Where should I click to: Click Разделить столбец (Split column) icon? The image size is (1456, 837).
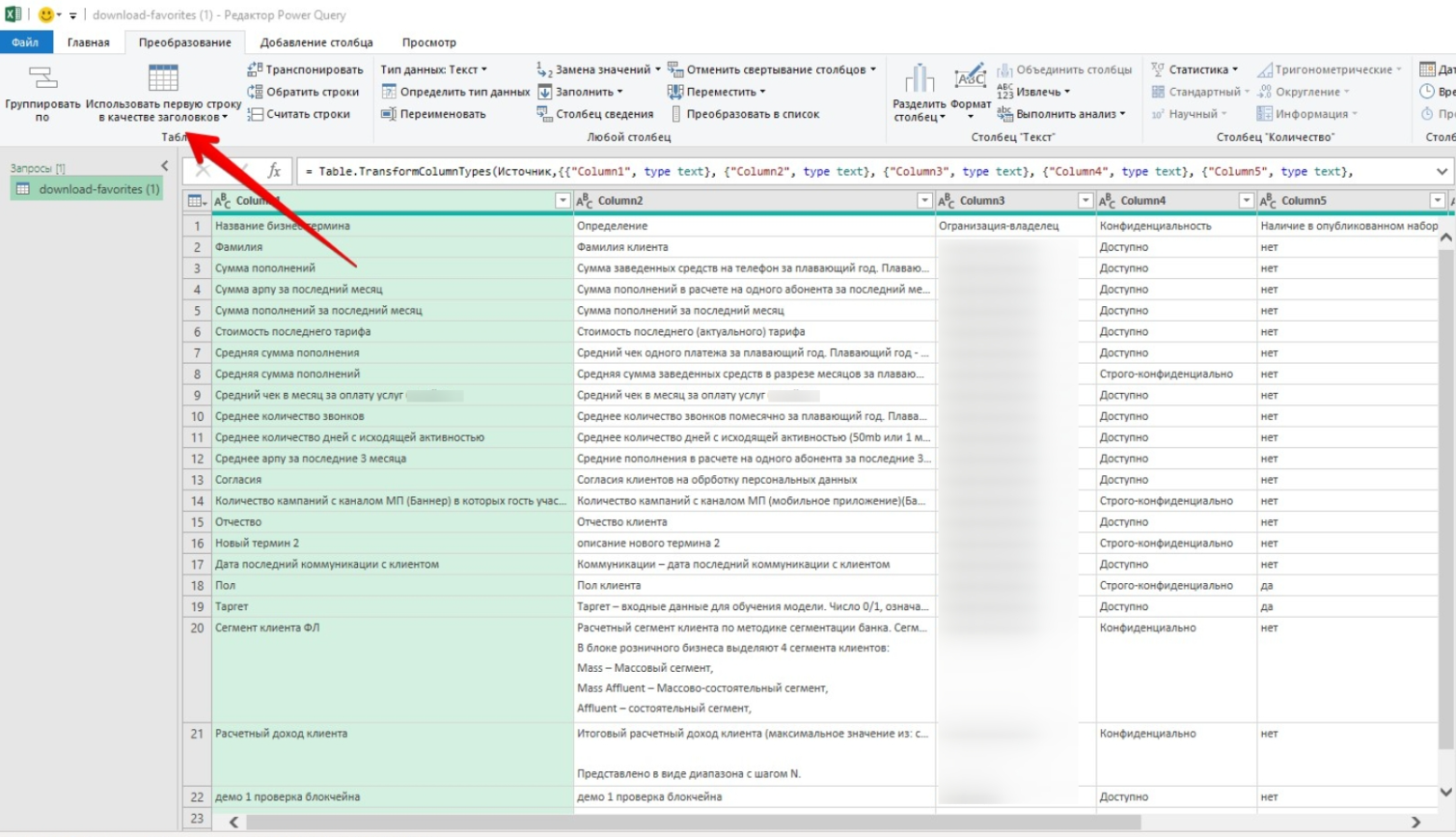click(920, 78)
